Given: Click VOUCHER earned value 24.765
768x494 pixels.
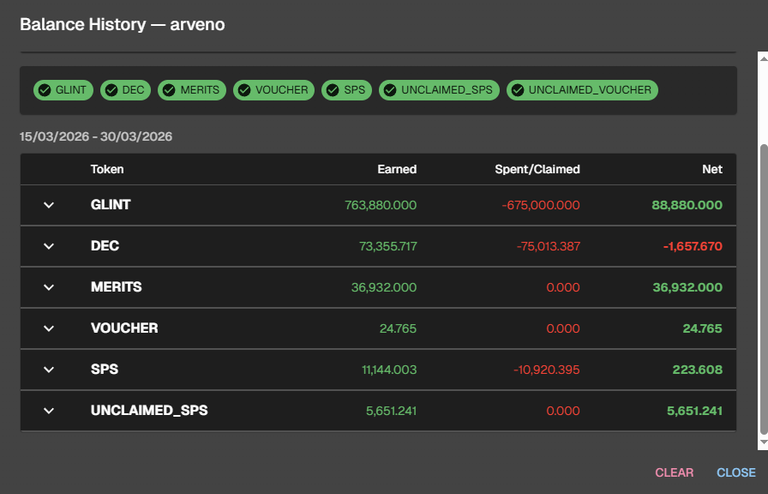Looking at the screenshot, I should (398, 329).
